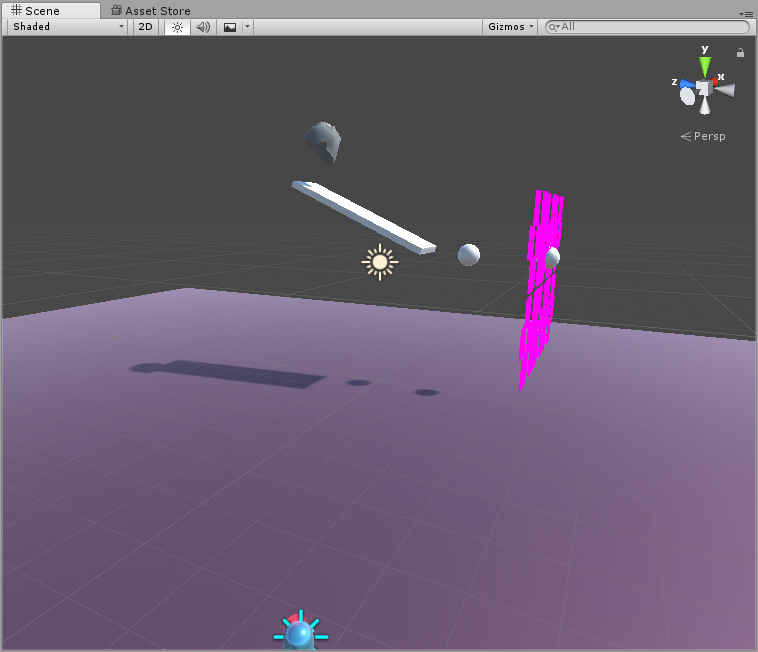758x652 pixels.
Task: Toggle Persp projection label
Action: click(703, 136)
